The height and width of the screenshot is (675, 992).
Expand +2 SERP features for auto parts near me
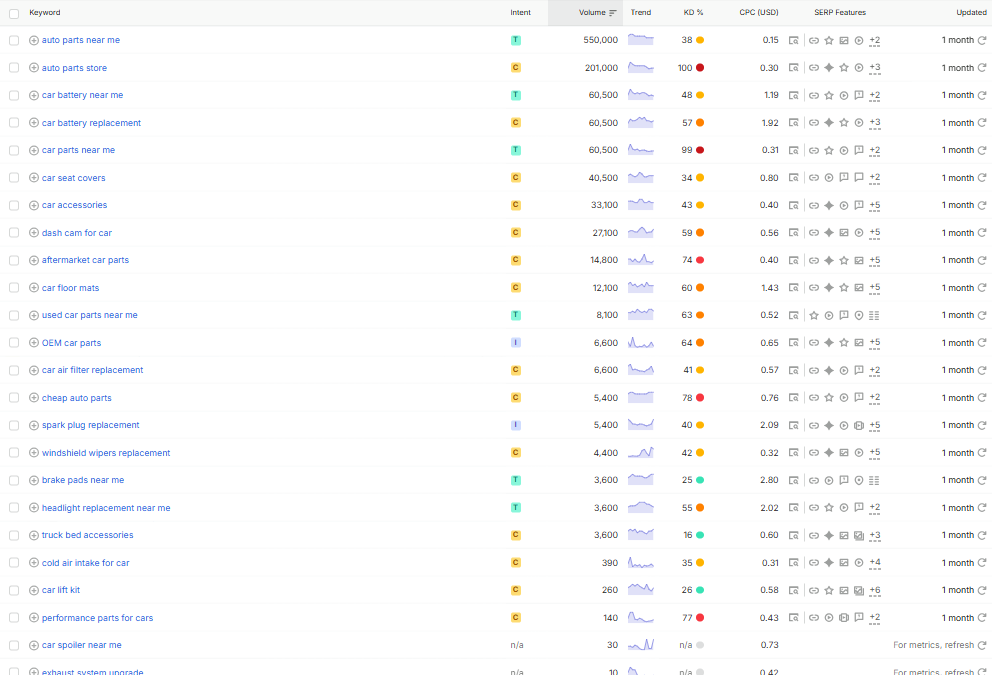coord(874,40)
